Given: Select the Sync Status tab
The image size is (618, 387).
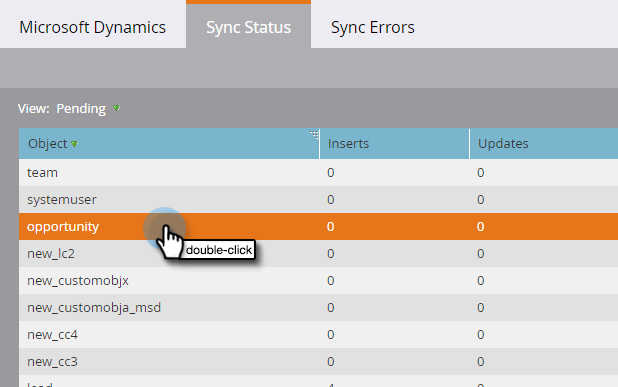Looking at the screenshot, I should click(249, 26).
